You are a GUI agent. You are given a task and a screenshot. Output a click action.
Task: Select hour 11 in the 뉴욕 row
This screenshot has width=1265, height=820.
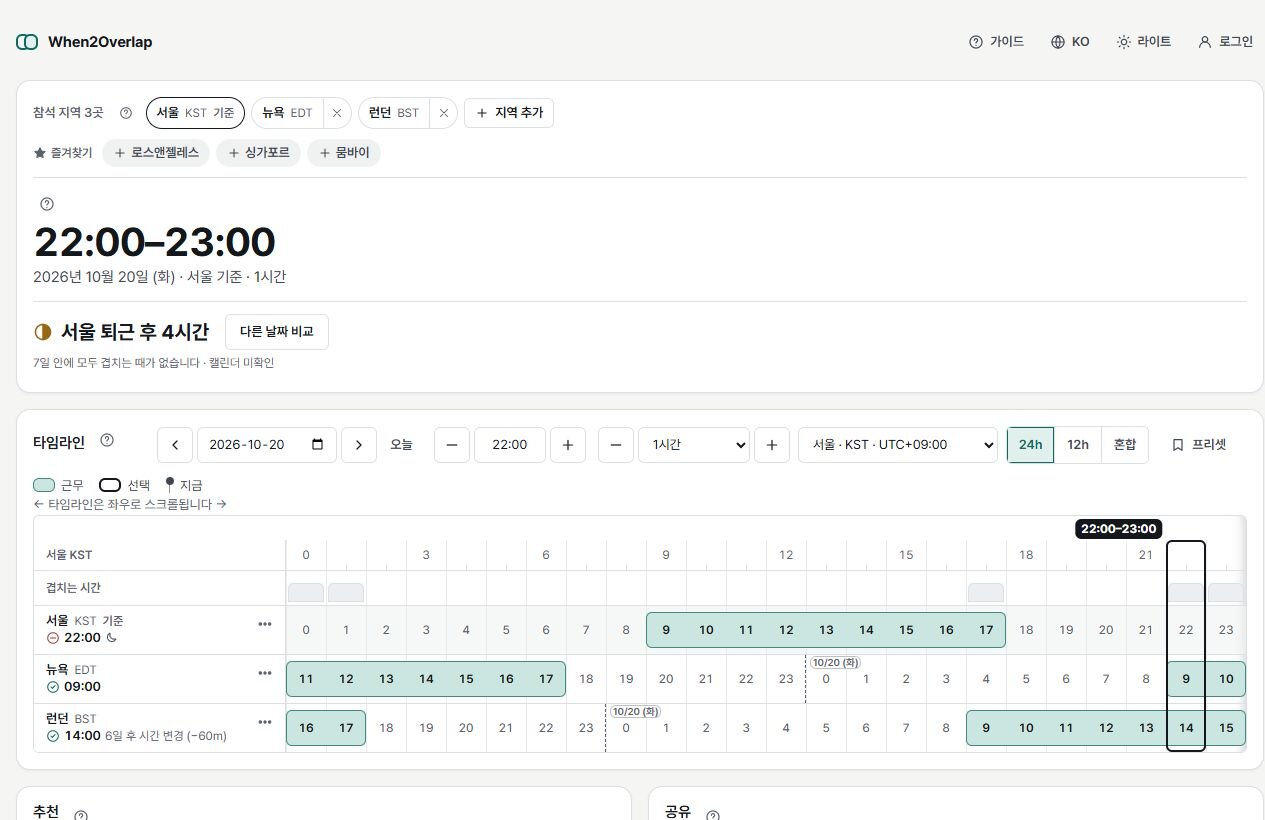[x=306, y=679]
